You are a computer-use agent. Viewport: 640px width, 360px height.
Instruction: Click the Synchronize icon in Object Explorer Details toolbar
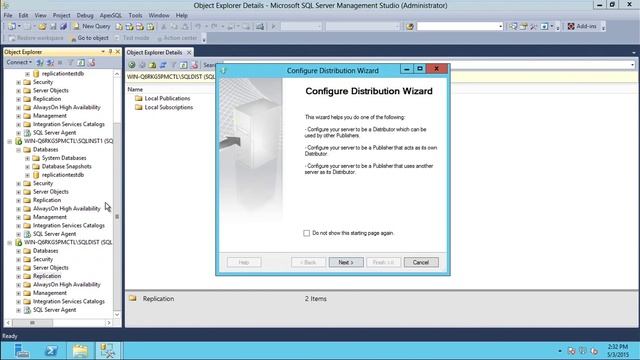click(x=163, y=65)
